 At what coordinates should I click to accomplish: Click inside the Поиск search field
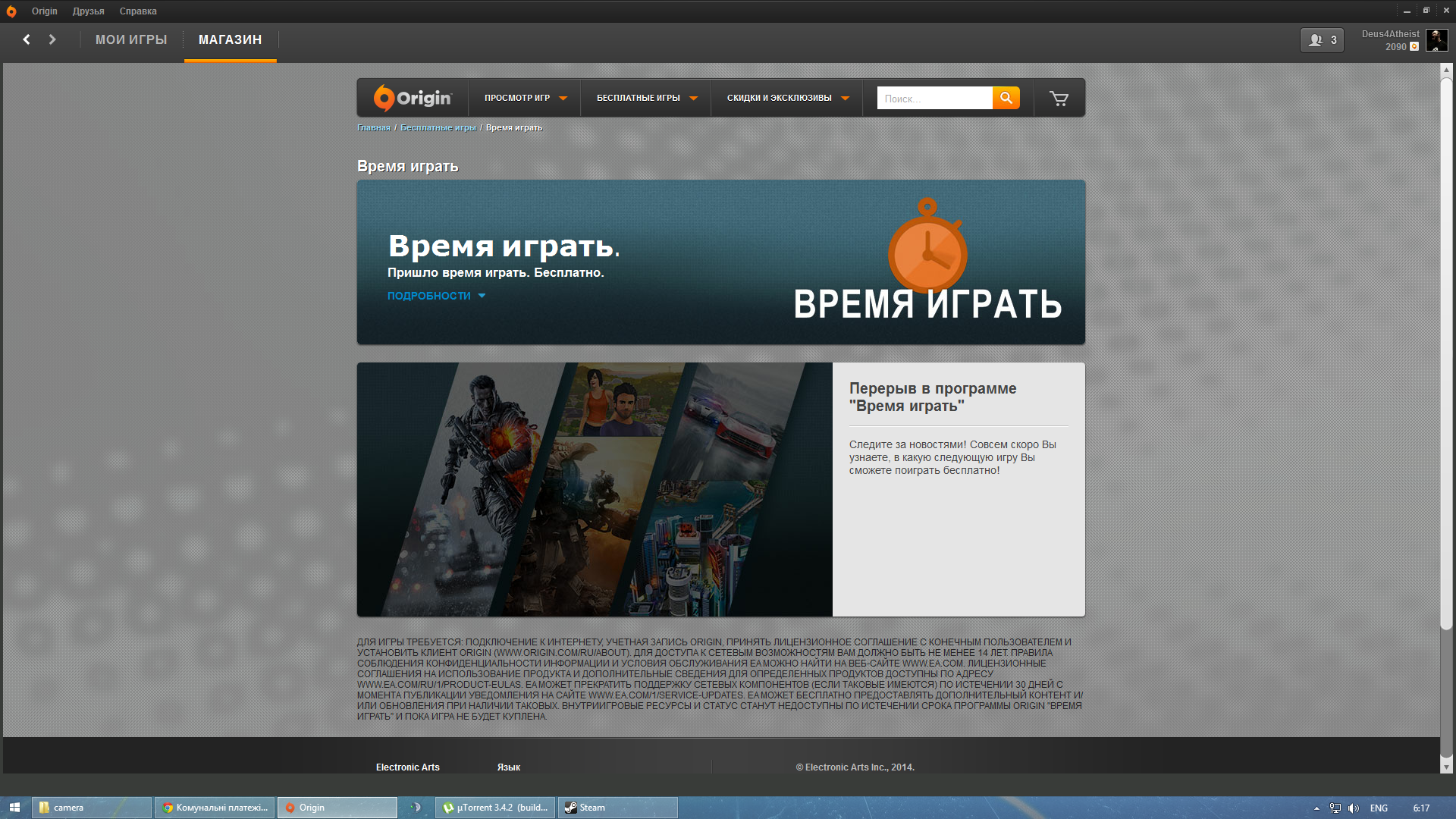pyautogui.click(x=934, y=98)
